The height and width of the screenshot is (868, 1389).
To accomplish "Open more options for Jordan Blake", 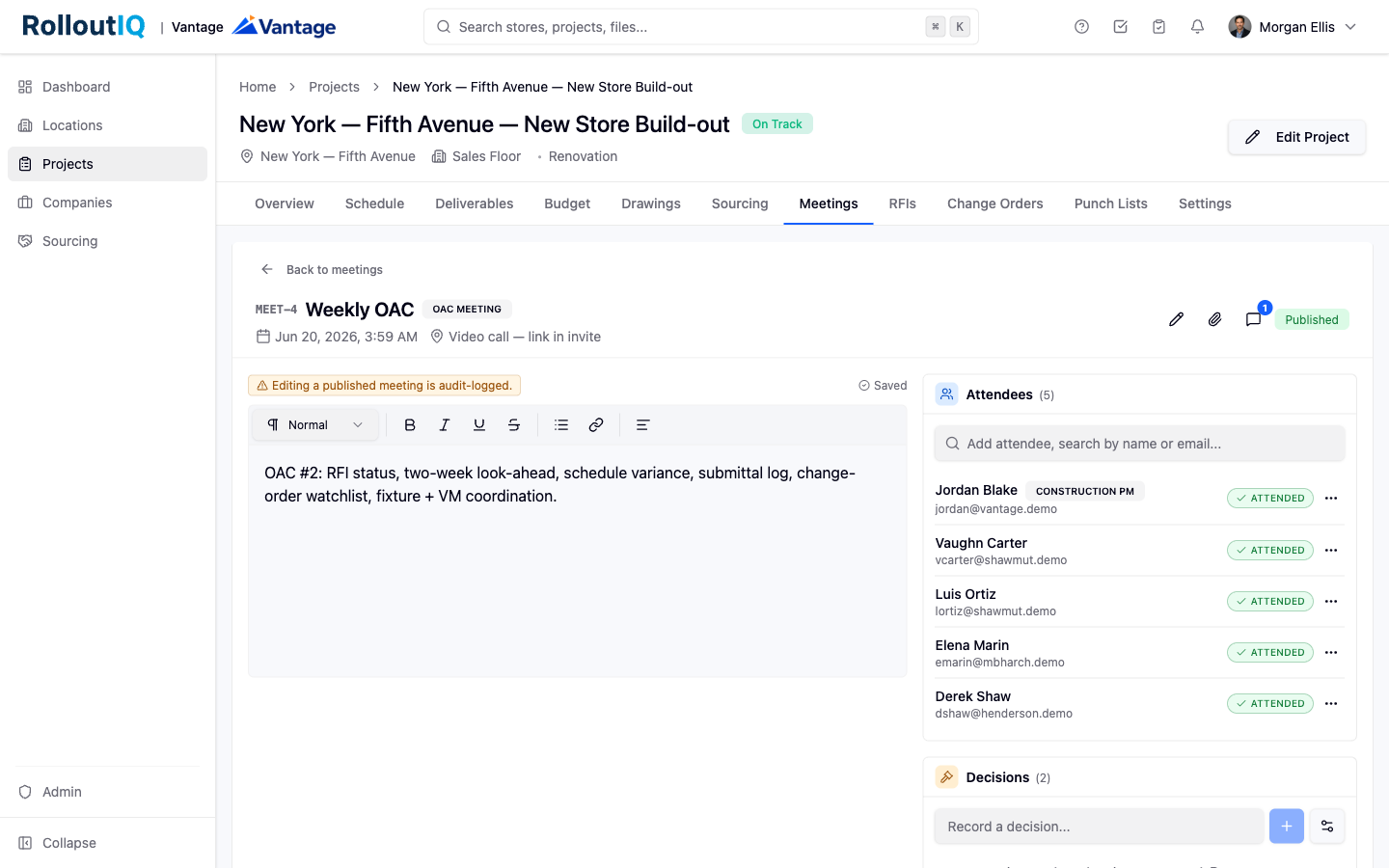I will pyautogui.click(x=1331, y=499).
